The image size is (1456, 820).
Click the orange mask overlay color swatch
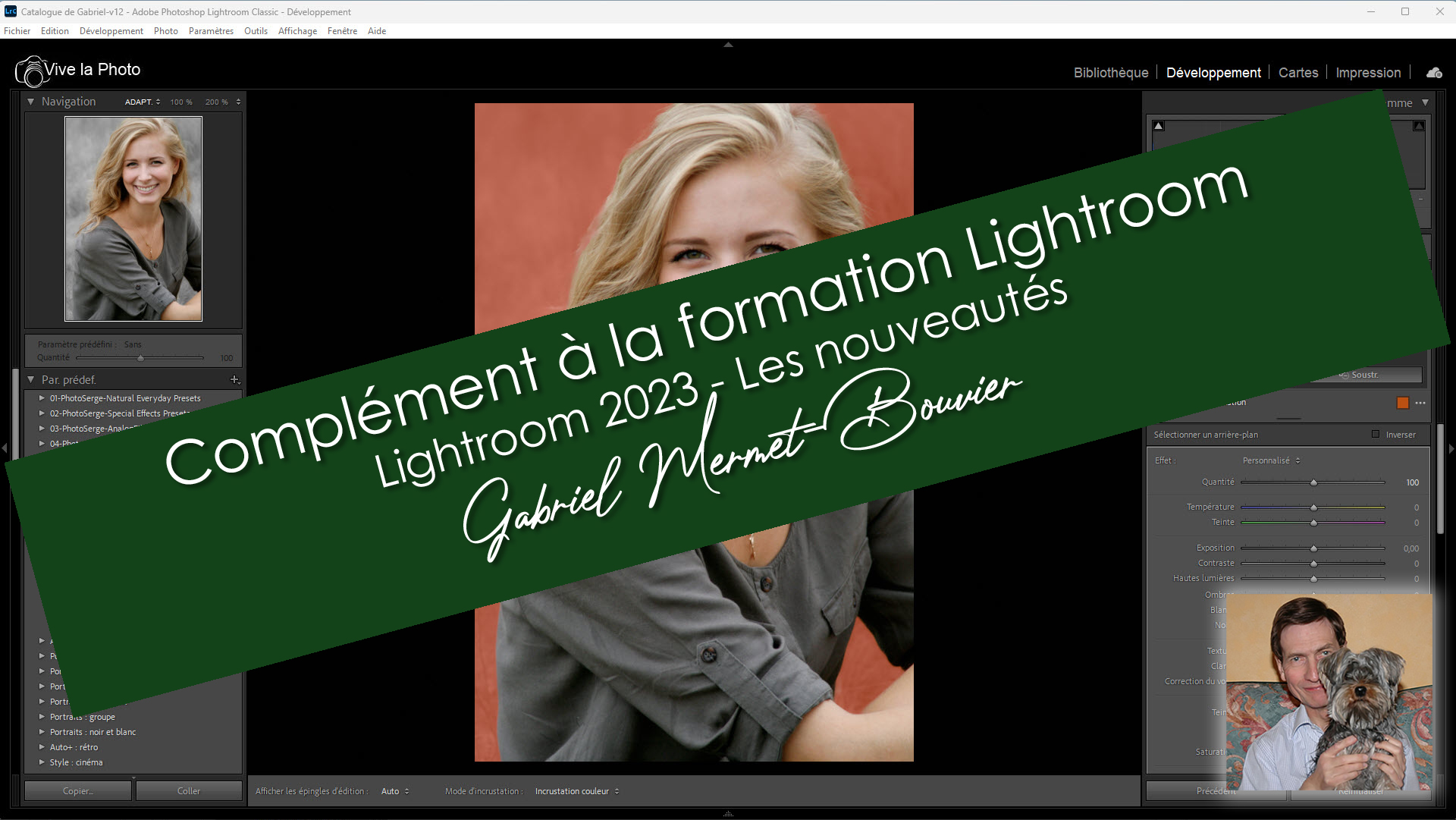click(1402, 403)
